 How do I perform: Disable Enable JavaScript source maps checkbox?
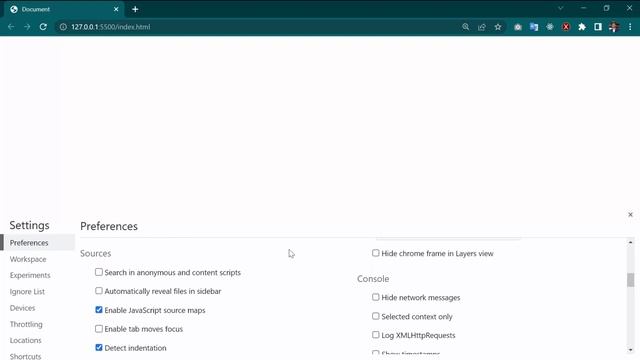point(99,310)
